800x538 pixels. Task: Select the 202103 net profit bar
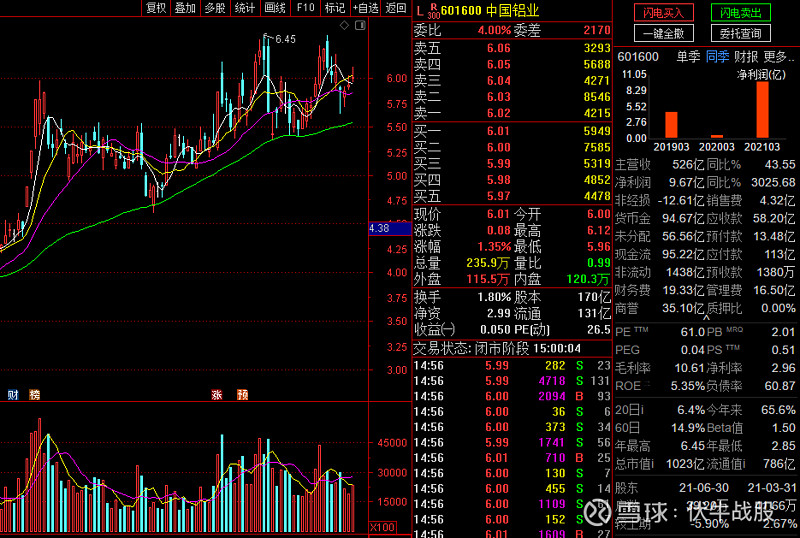(762, 110)
